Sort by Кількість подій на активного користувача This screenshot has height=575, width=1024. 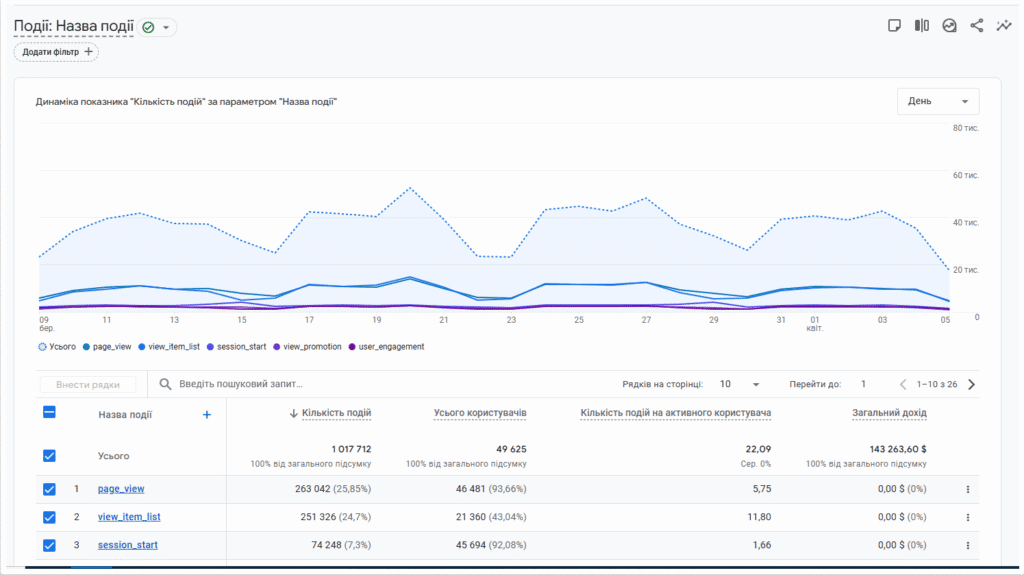click(x=676, y=413)
